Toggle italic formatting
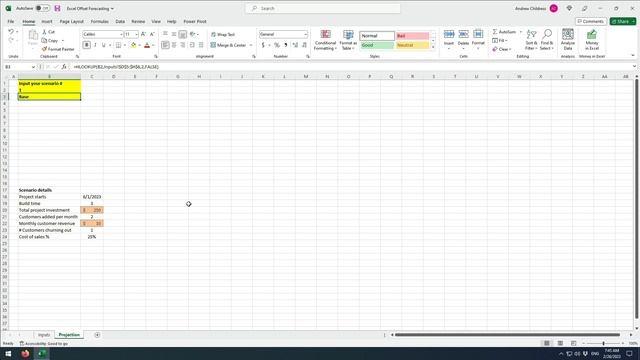 pyautogui.click(x=95, y=45)
